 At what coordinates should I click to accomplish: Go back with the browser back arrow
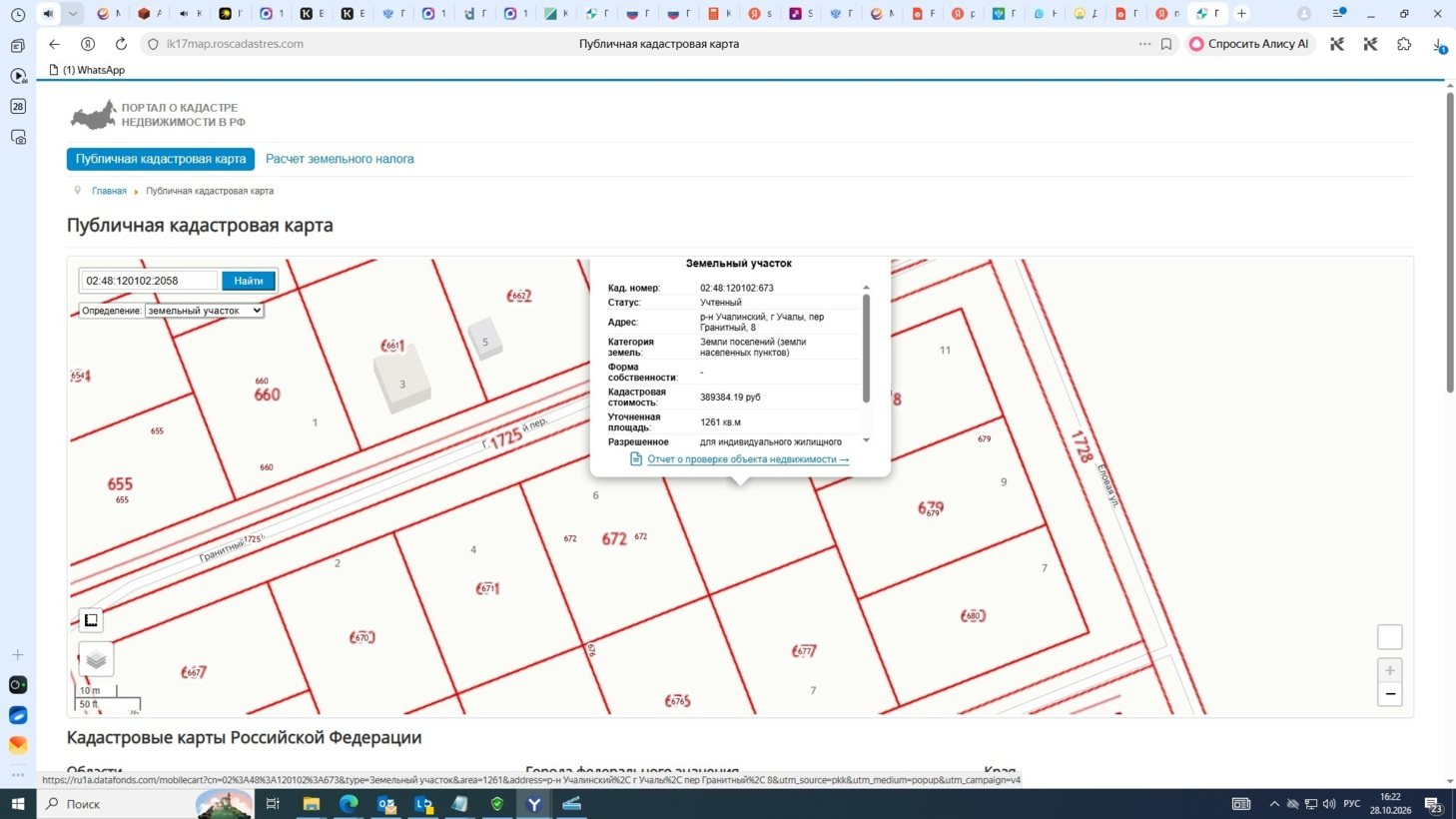[x=55, y=44]
